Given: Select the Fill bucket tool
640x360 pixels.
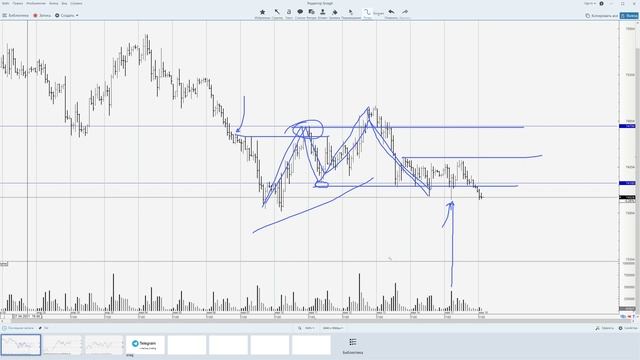Looking at the screenshot, I should 334,14.
